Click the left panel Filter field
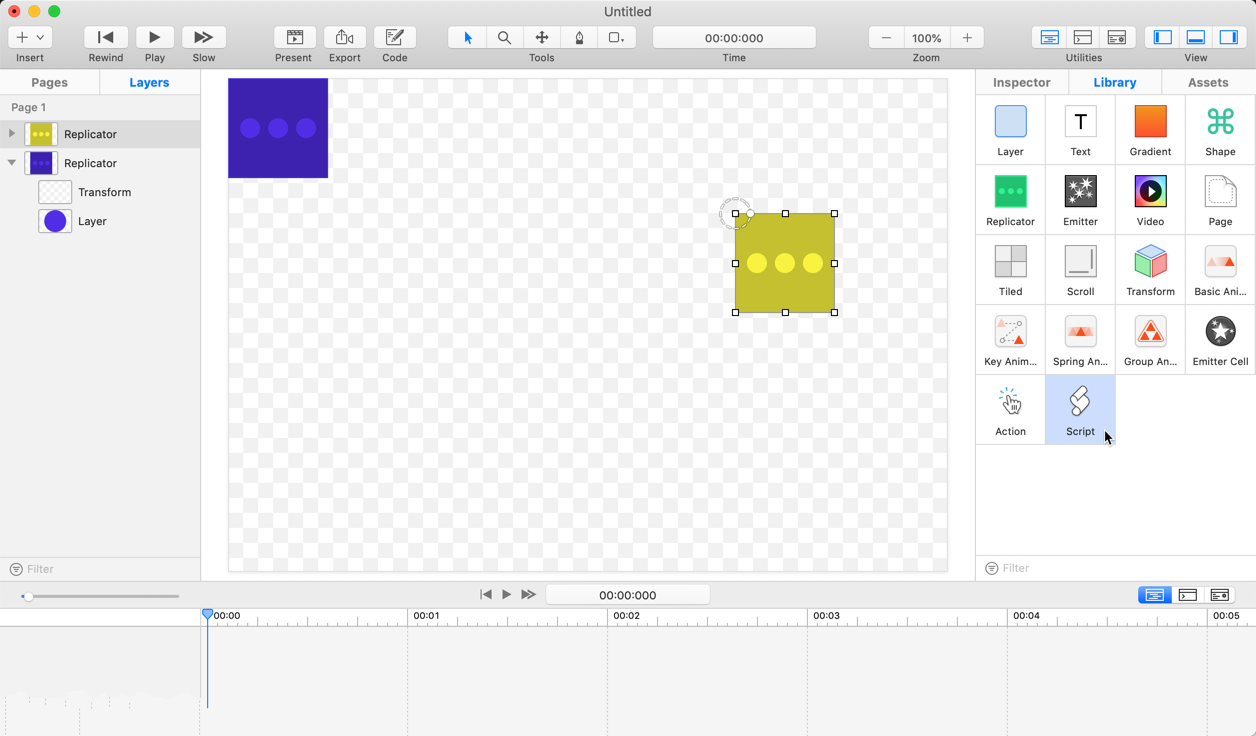Screen dimensions: 1256x736 (100, 569)
